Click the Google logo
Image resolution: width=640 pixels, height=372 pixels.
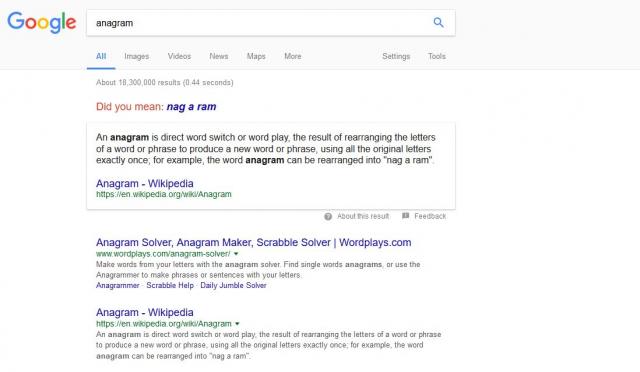coord(42,22)
